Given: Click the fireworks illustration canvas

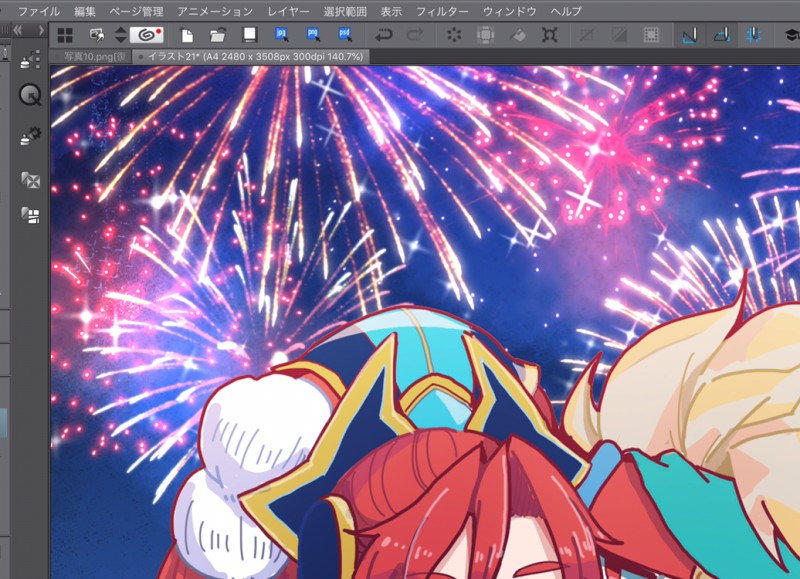Looking at the screenshot, I should click(425, 321).
